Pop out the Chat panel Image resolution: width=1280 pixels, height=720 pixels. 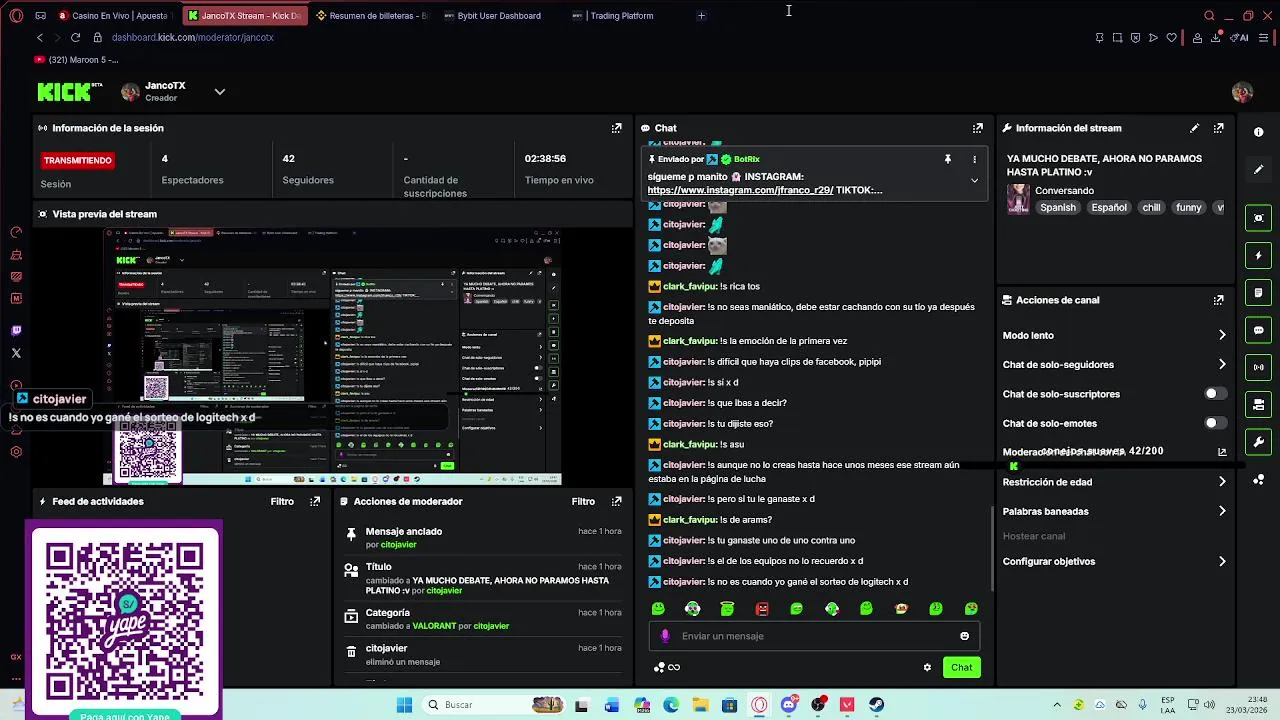pos(978,128)
